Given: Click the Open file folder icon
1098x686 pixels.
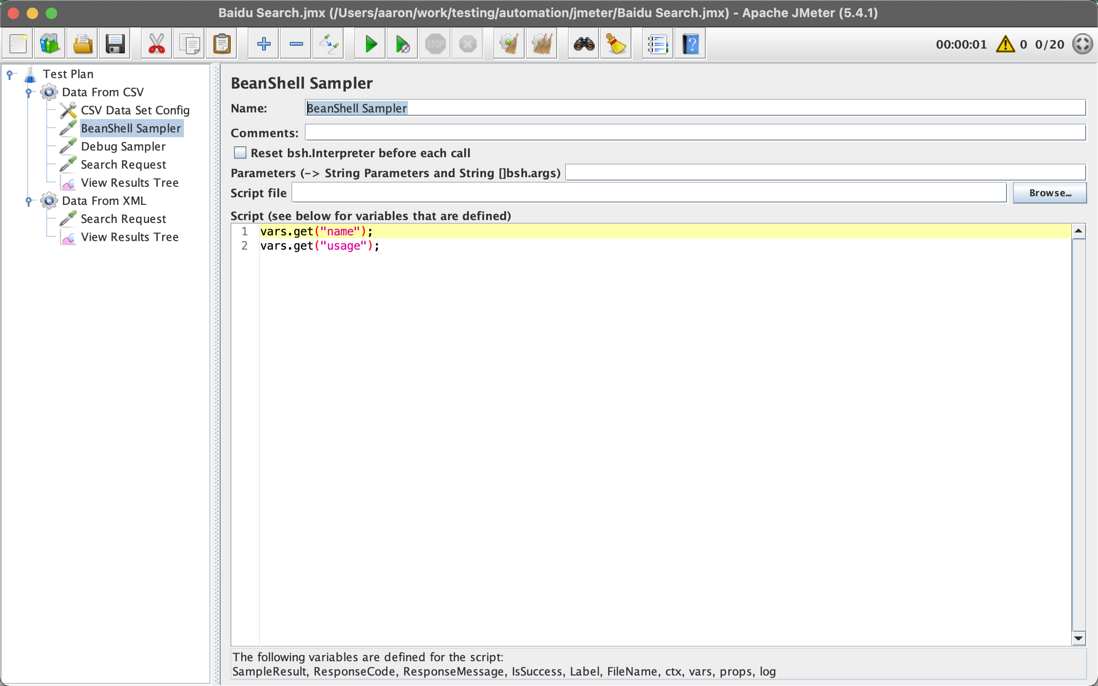Looking at the screenshot, I should pos(83,44).
